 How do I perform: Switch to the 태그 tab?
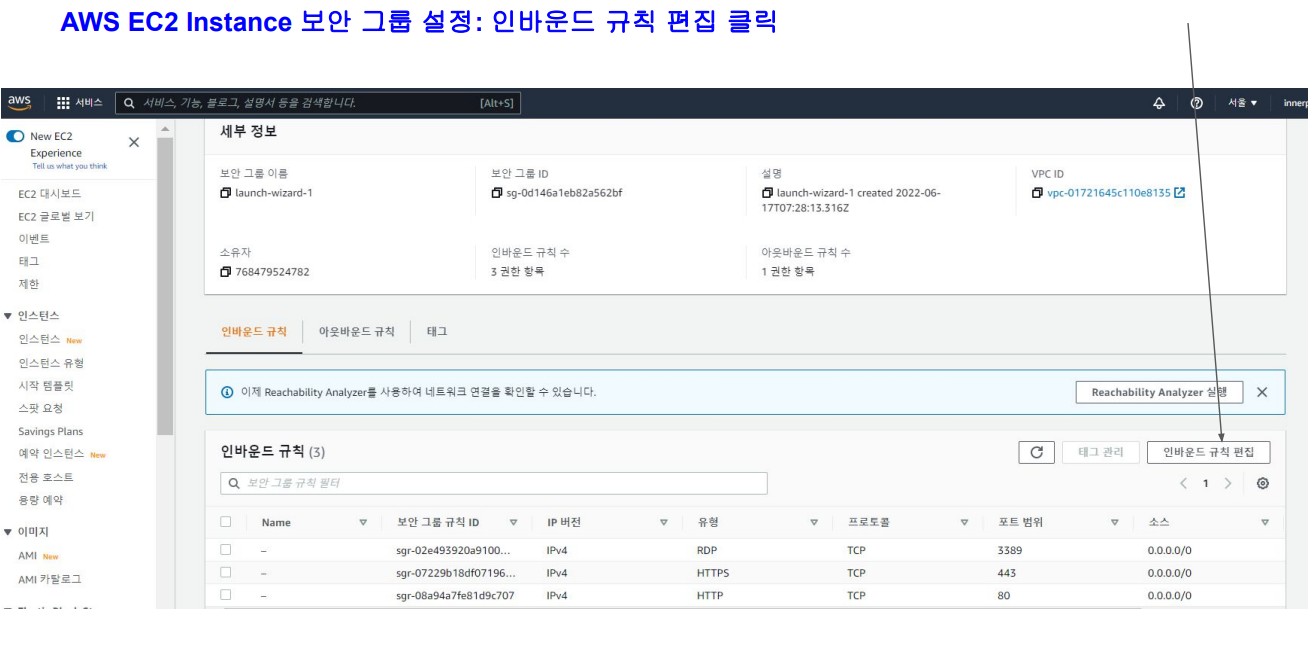436,332
